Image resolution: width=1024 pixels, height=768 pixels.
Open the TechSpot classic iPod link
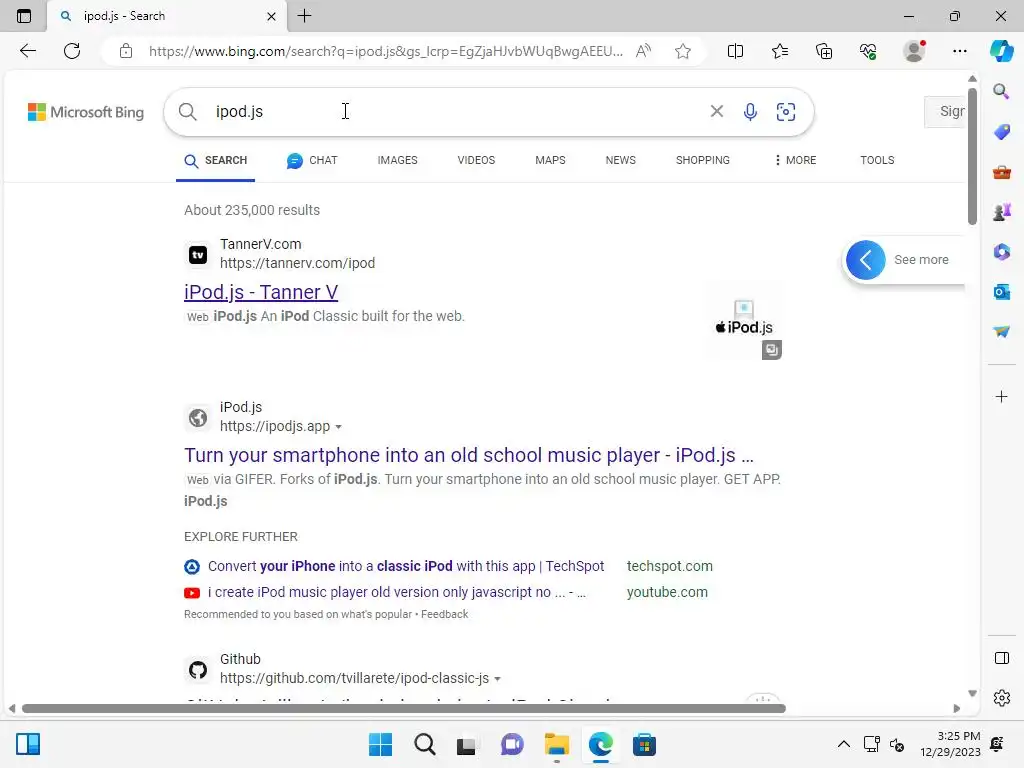pyautogui.click(x=406, y=566)
